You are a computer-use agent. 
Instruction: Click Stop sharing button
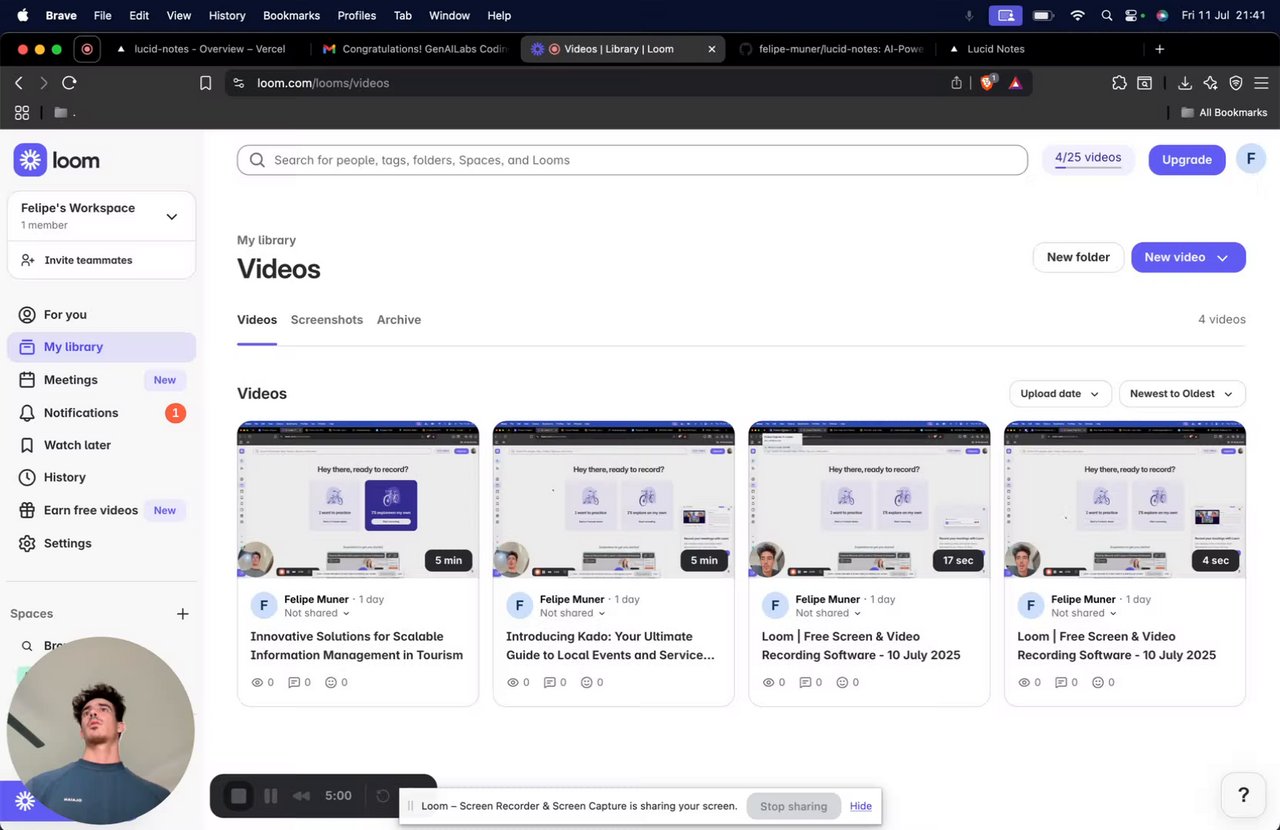click(794, 806)
